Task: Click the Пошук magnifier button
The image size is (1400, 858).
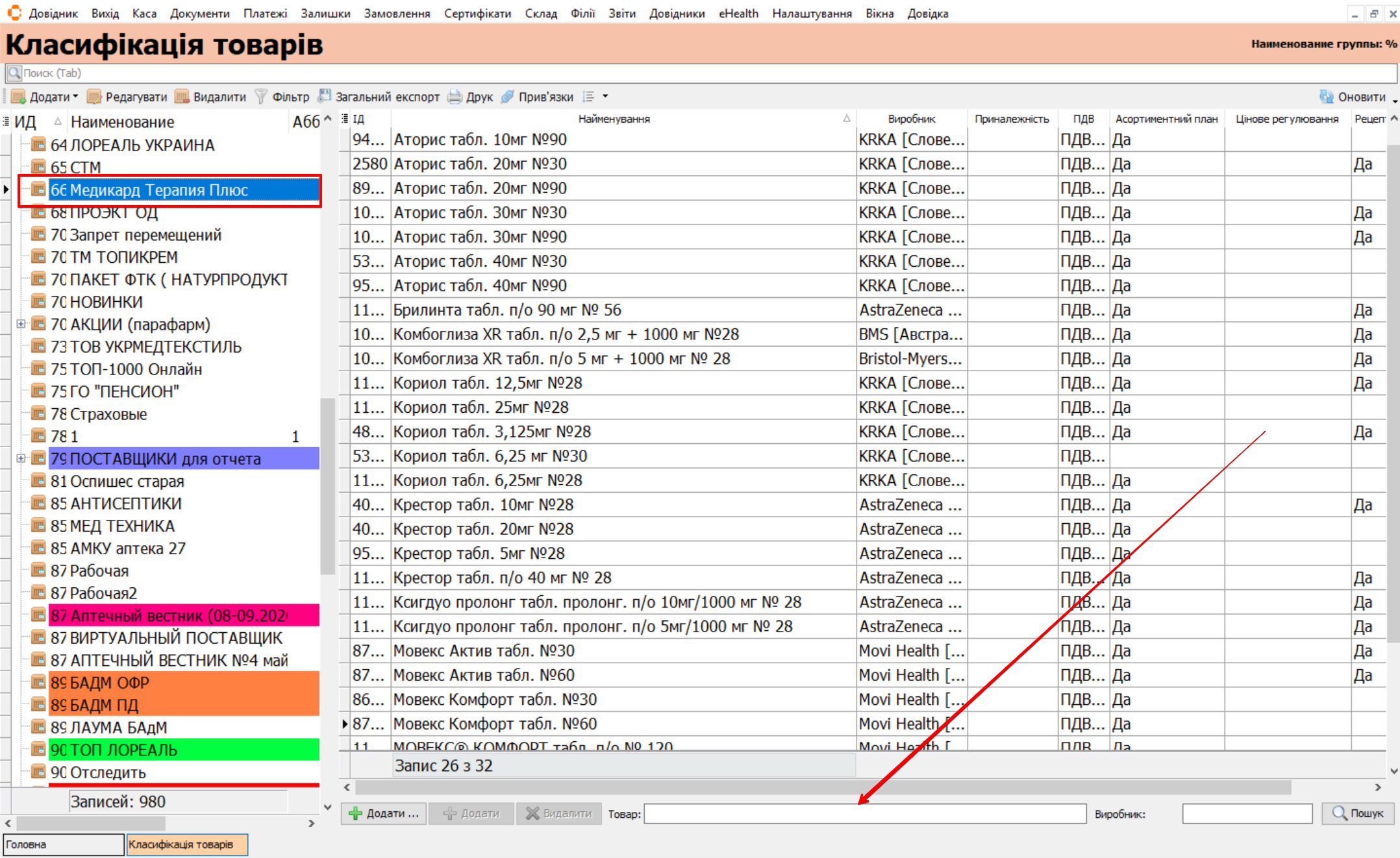Action: coord(1358,813)
